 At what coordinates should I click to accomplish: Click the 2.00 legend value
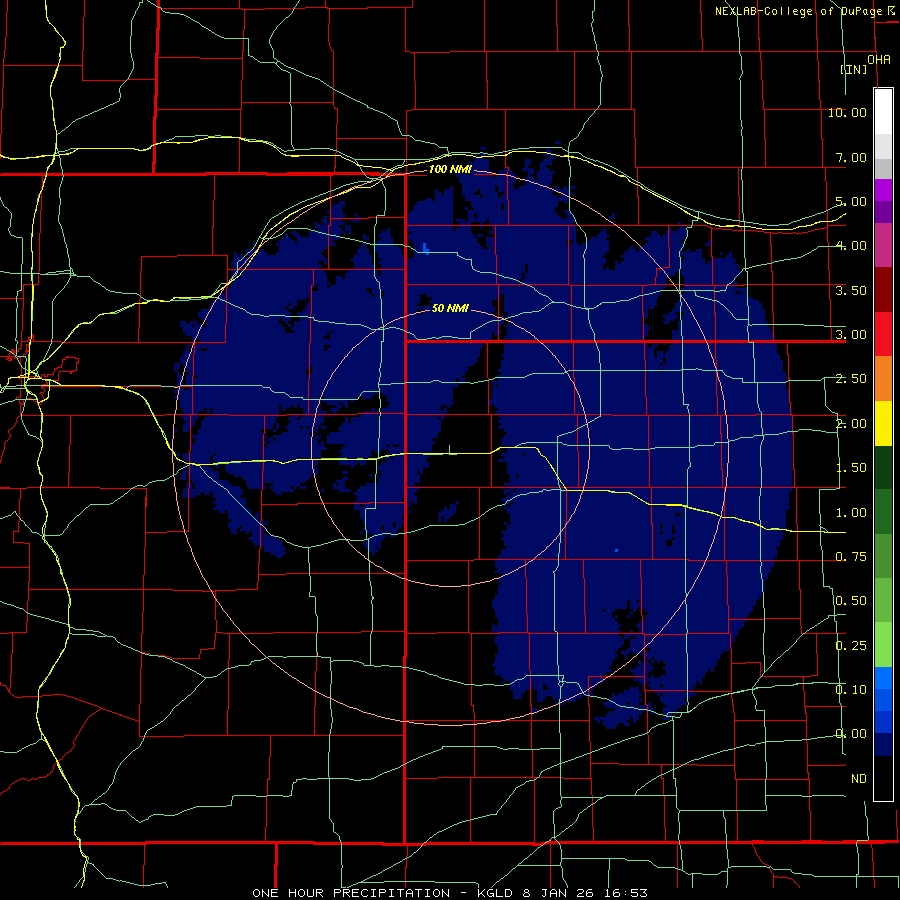(851, 424)
